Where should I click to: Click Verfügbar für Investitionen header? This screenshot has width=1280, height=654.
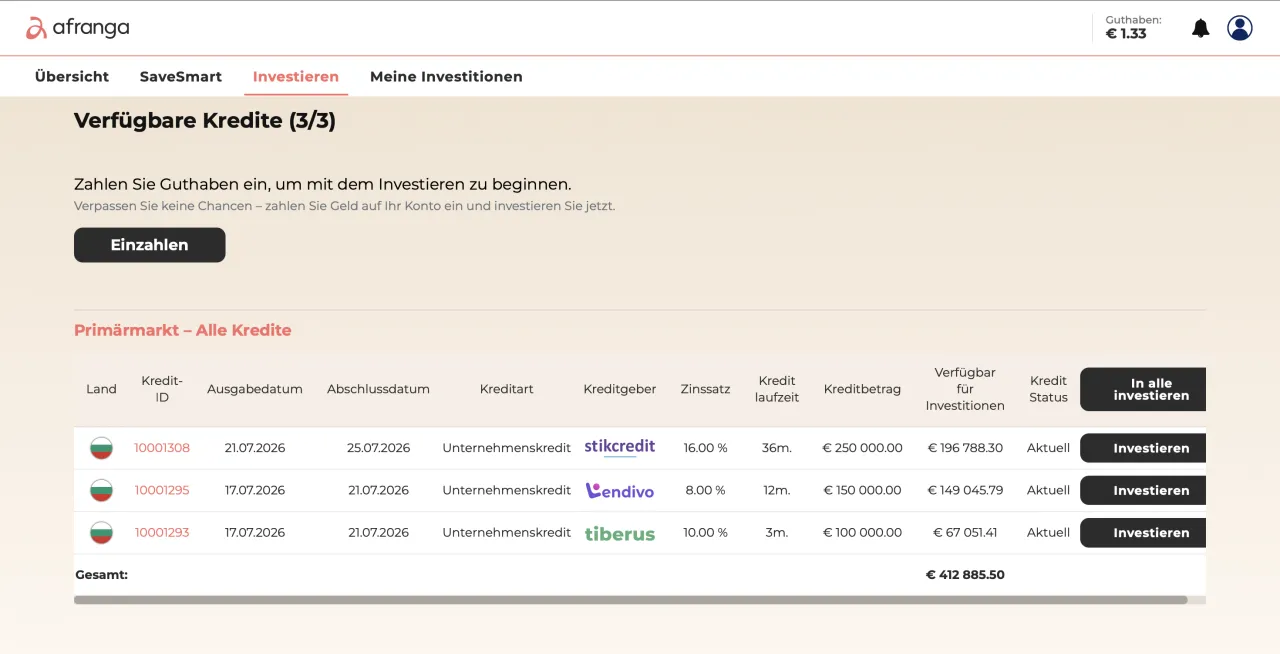point(965,389)
